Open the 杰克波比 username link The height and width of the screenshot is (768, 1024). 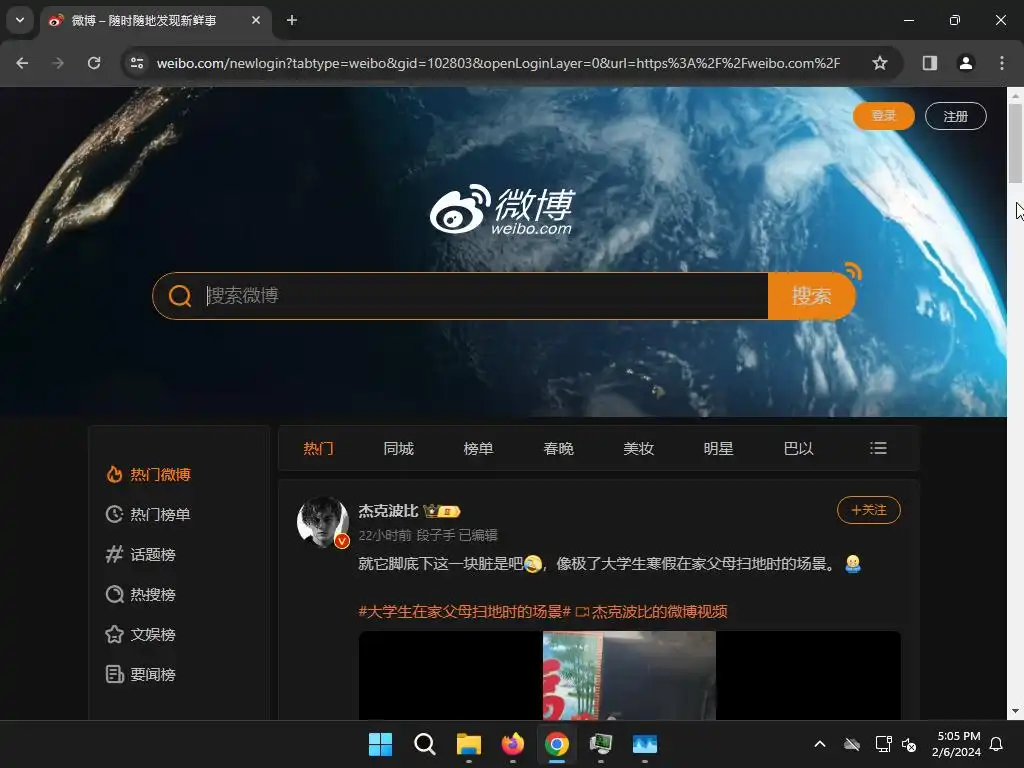(388, 511)
